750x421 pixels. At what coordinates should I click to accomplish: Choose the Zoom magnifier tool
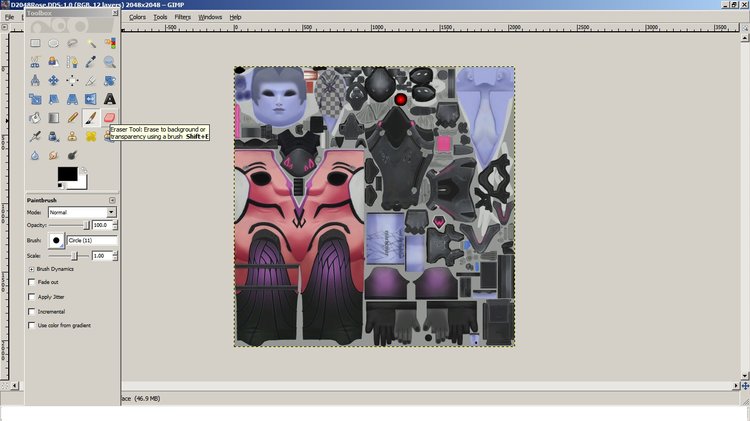coord(110,62)
